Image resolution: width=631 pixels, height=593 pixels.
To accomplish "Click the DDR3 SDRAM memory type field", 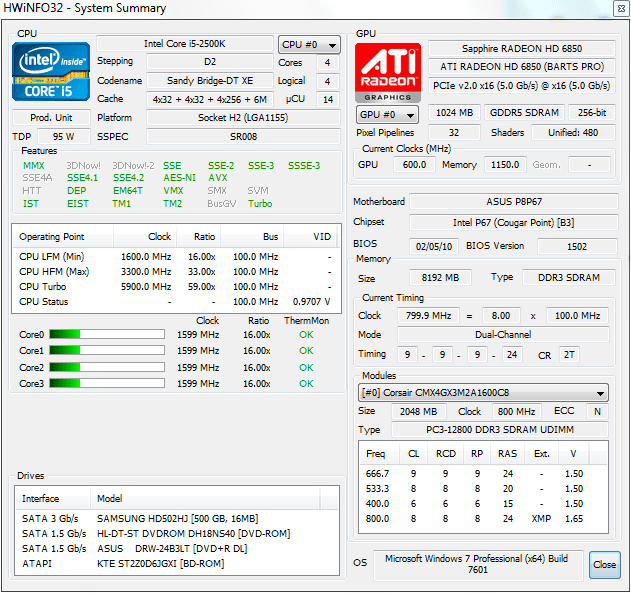I will (569, 278).
